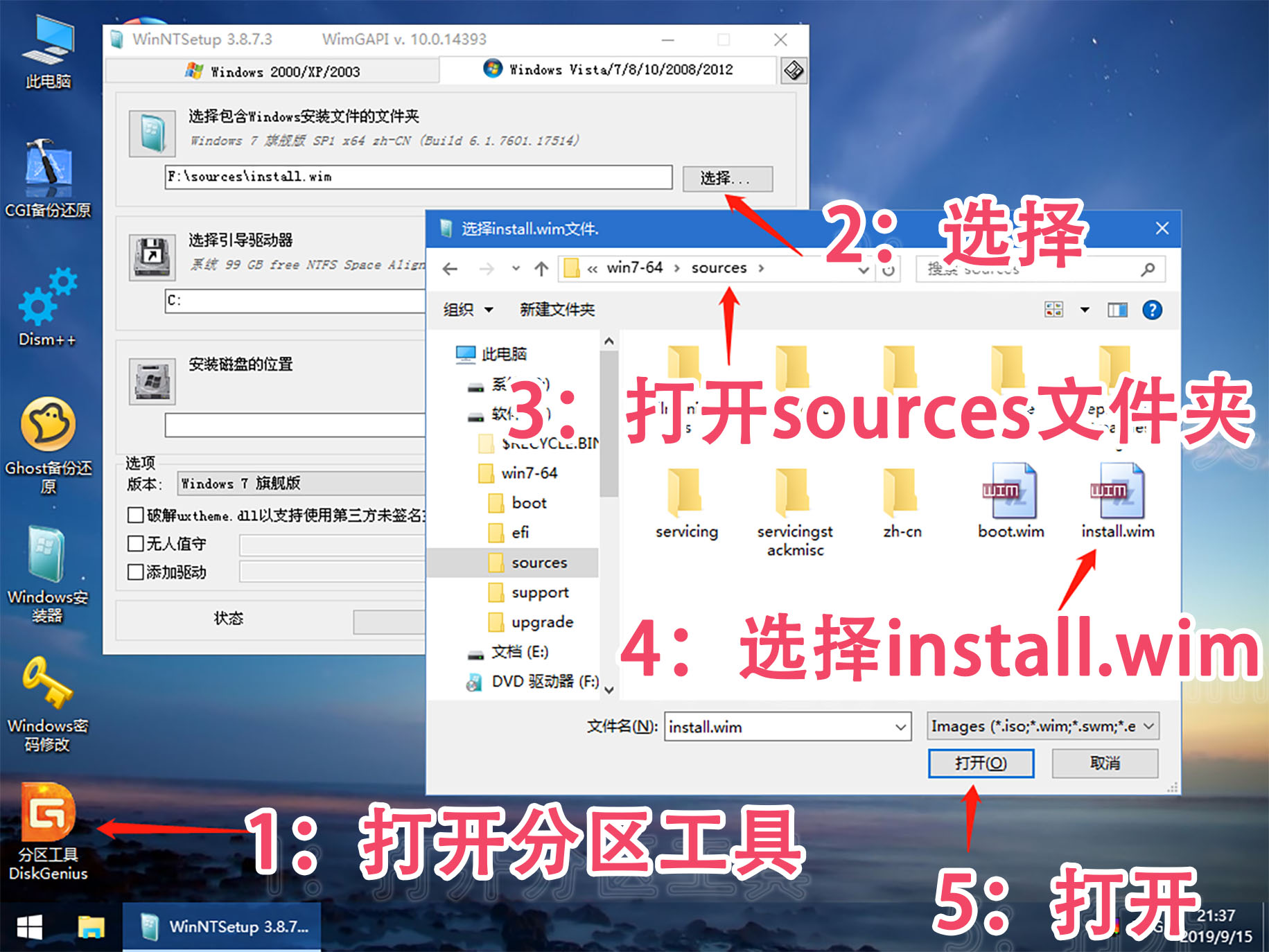This screenshot has width=1269, height=952.
Task: Click the 打开(O) button
Action: pyautogui.click(x=981, y=763)
